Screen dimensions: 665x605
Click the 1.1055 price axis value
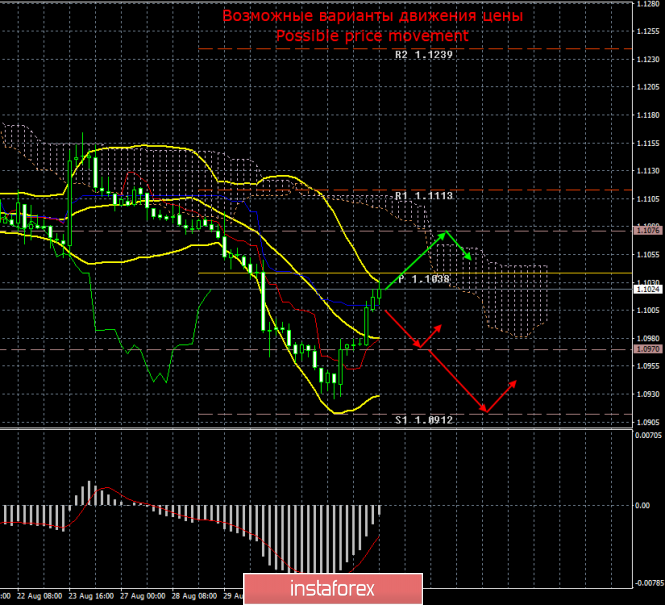pyautogui.click(x=648, y=254)
